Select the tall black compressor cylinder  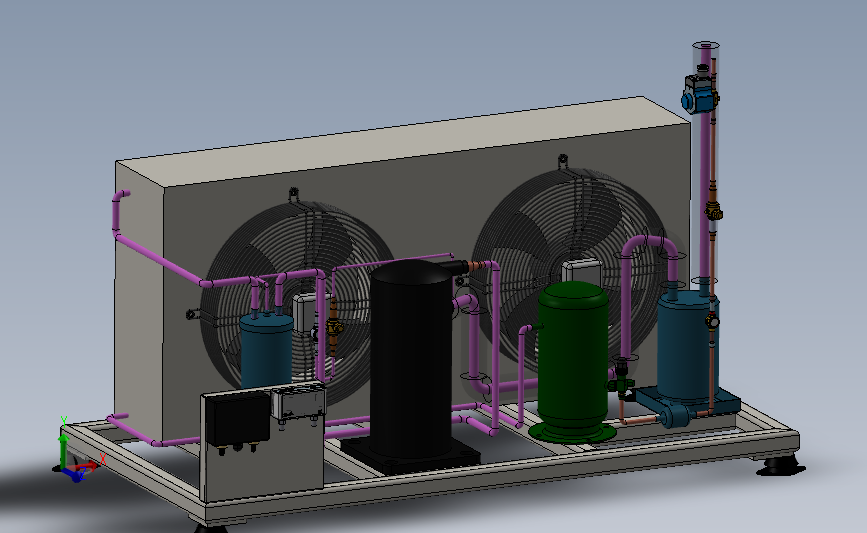click(410, 359)
